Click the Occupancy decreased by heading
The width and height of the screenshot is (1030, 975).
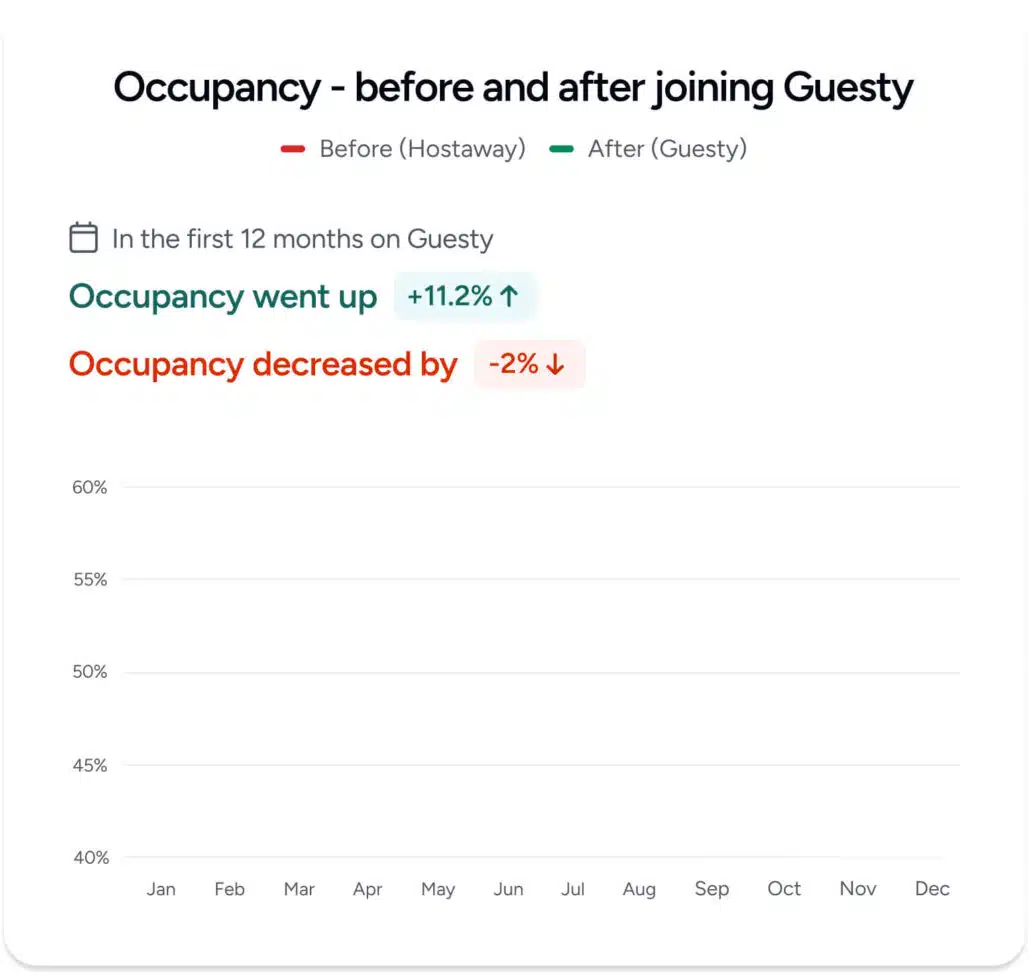(x=263, y=365)
